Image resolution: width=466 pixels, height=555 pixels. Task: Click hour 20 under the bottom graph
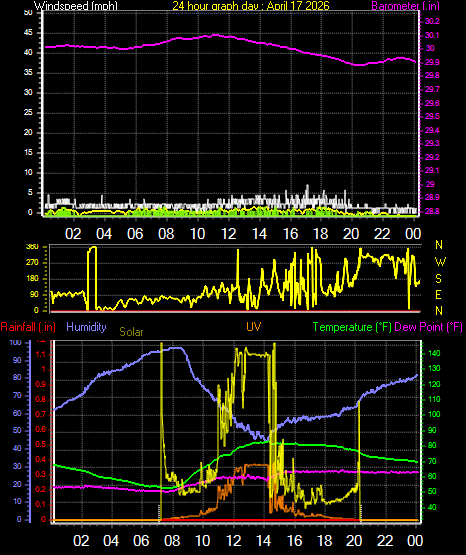tap(354, 541)
